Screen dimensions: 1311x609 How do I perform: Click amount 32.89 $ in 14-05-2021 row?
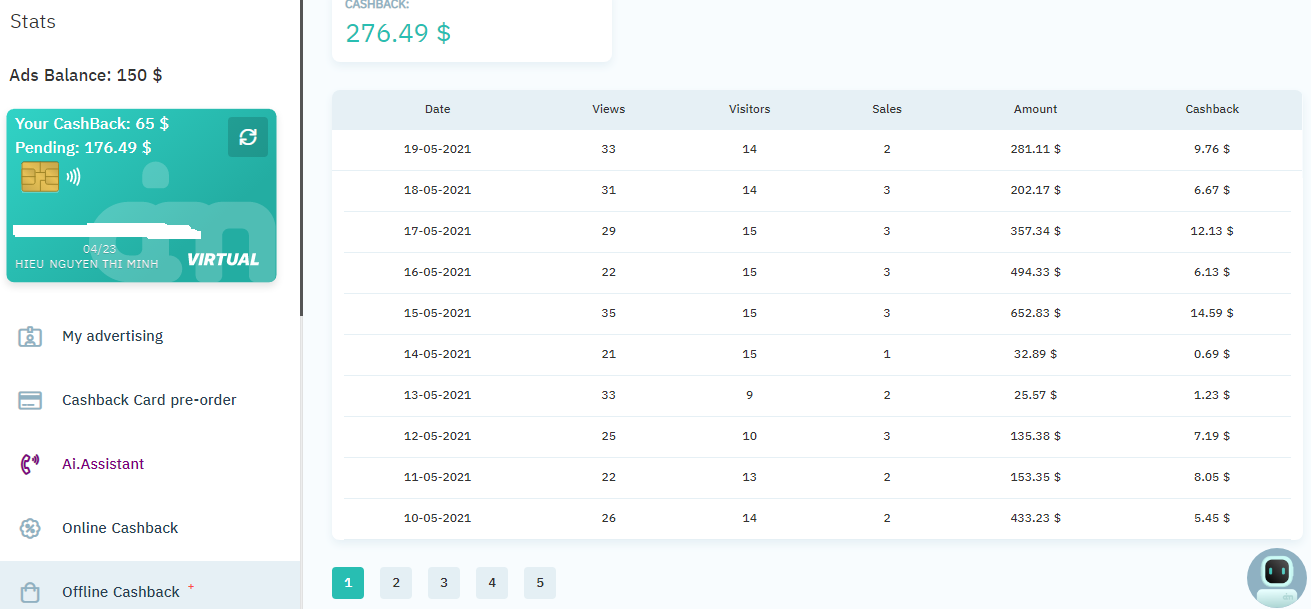[x=1035, y=354]
